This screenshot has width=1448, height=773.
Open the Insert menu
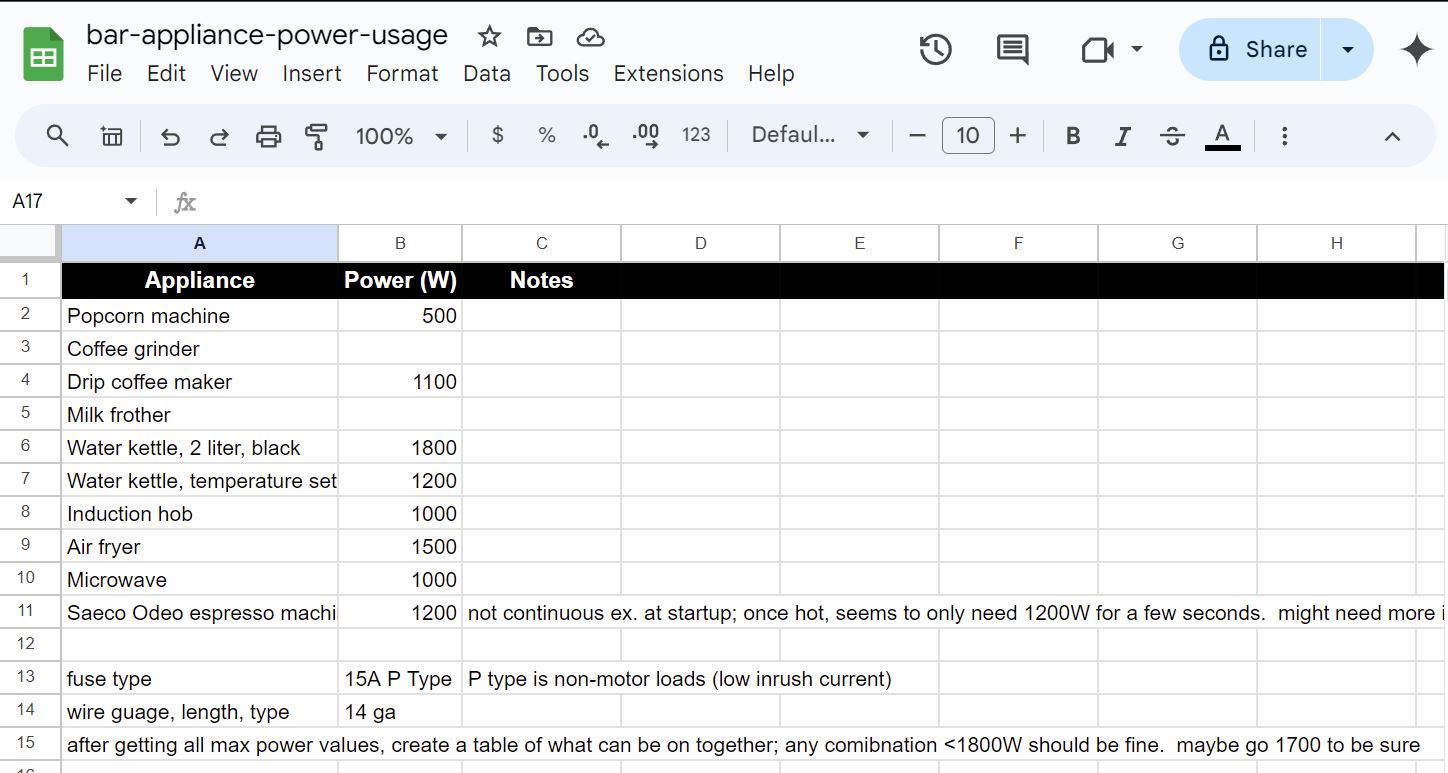coord(312,74)
